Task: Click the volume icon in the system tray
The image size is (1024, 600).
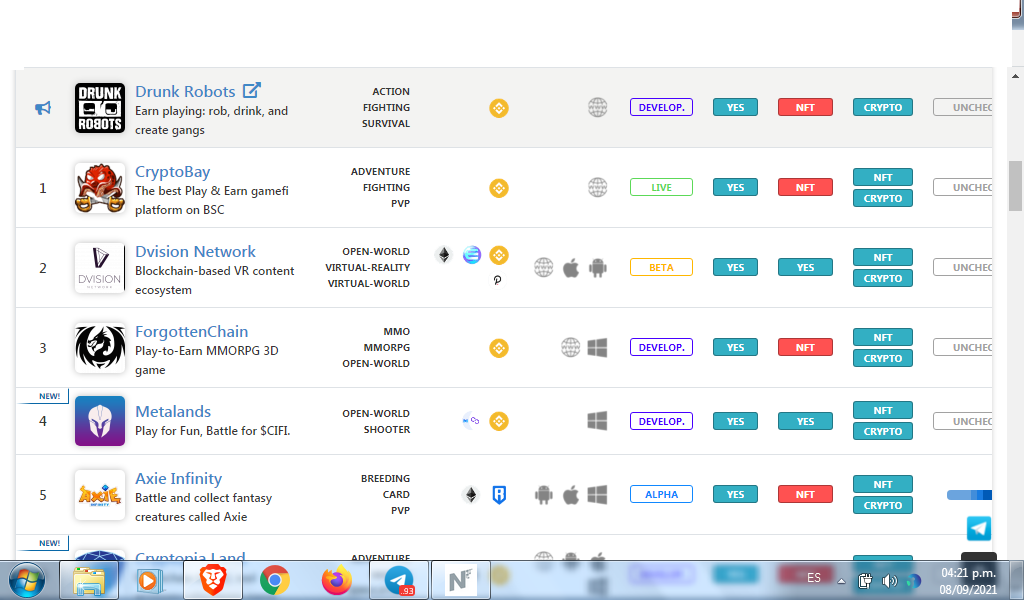Action: tap(889, 580)
